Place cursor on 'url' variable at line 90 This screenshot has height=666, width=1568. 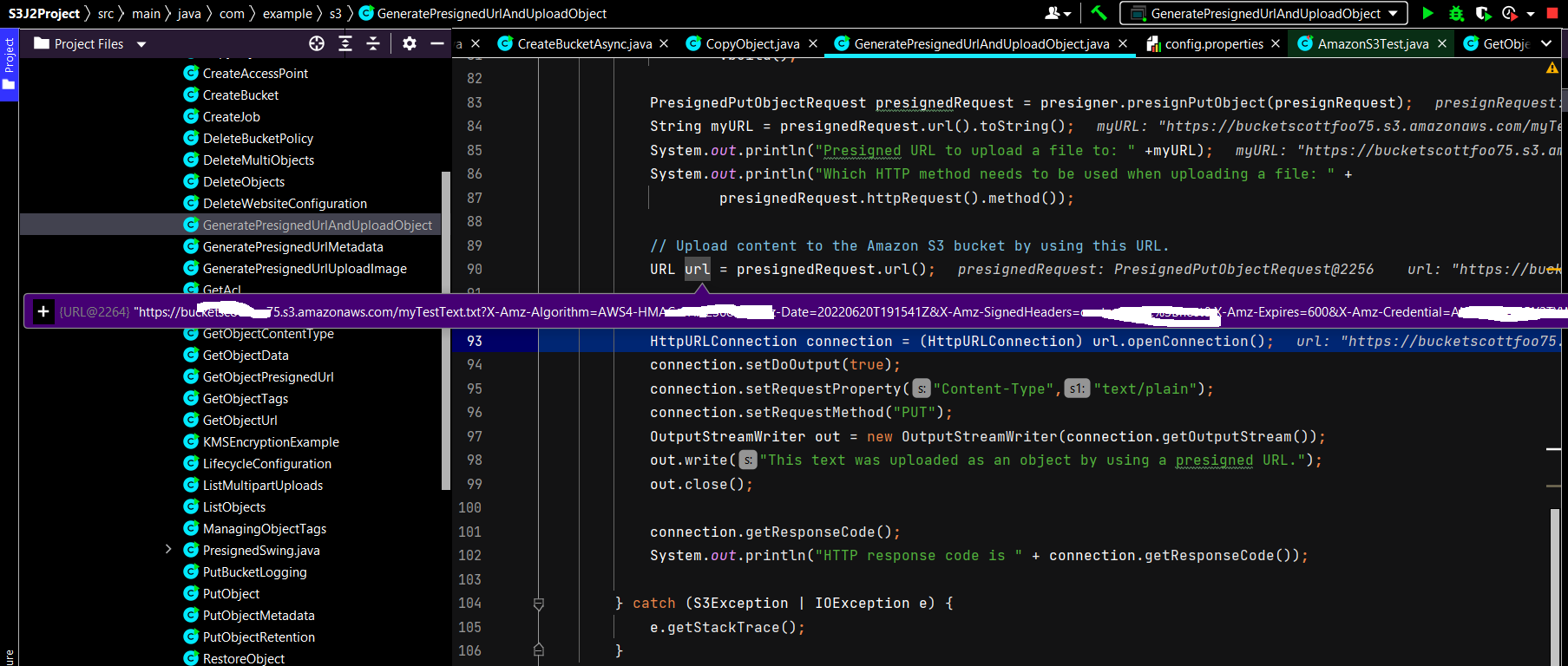click(697, 269)
